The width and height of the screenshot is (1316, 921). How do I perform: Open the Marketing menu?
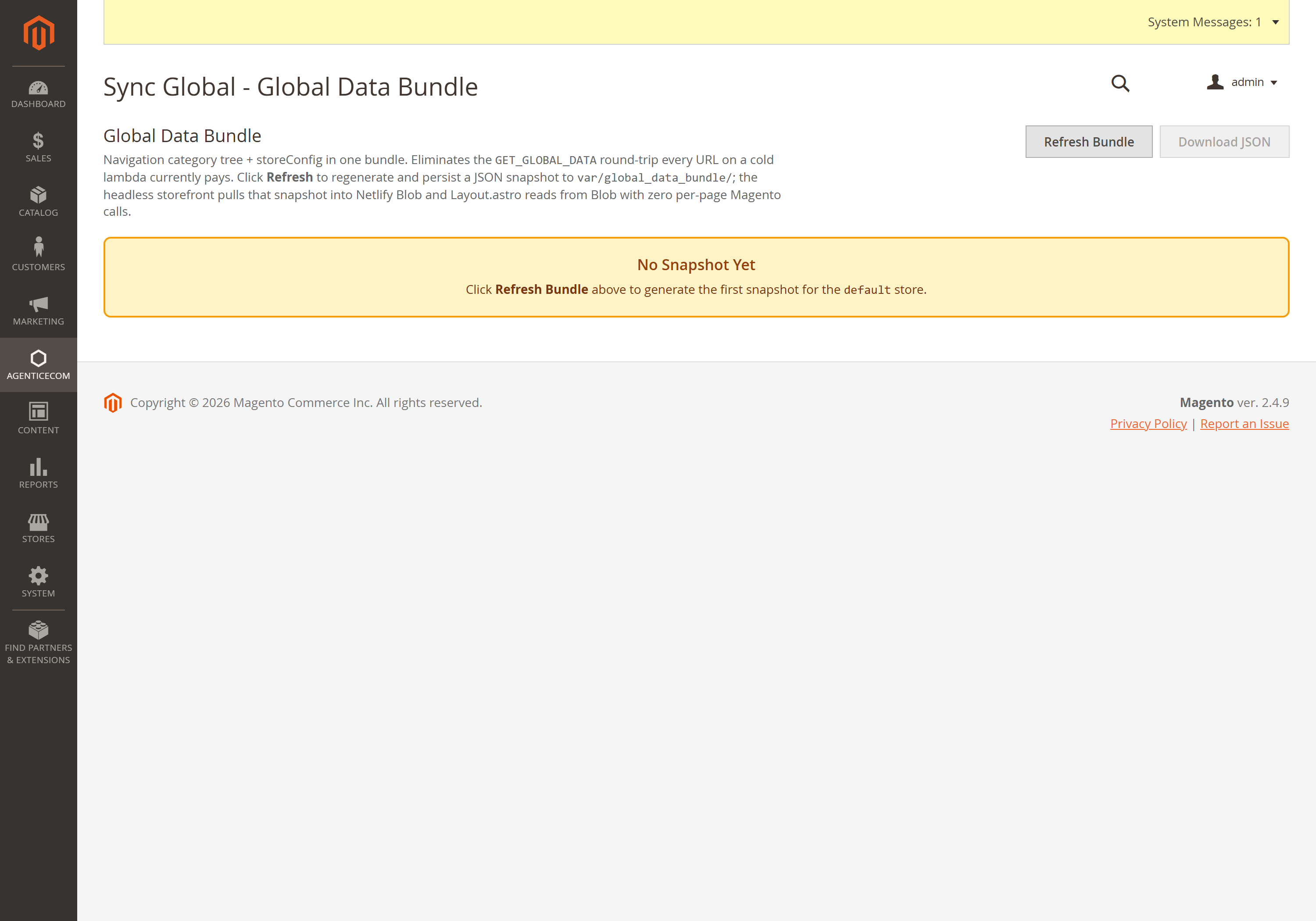(x=39, y=311)
